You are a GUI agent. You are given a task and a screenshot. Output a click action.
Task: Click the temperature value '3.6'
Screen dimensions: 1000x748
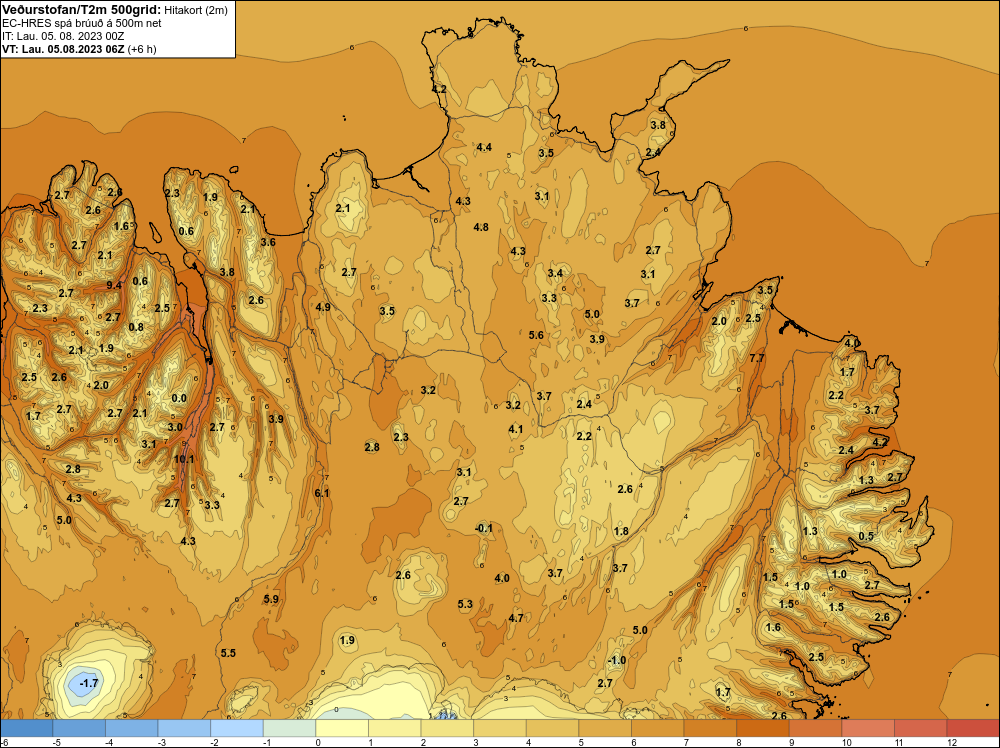point(268,242)
